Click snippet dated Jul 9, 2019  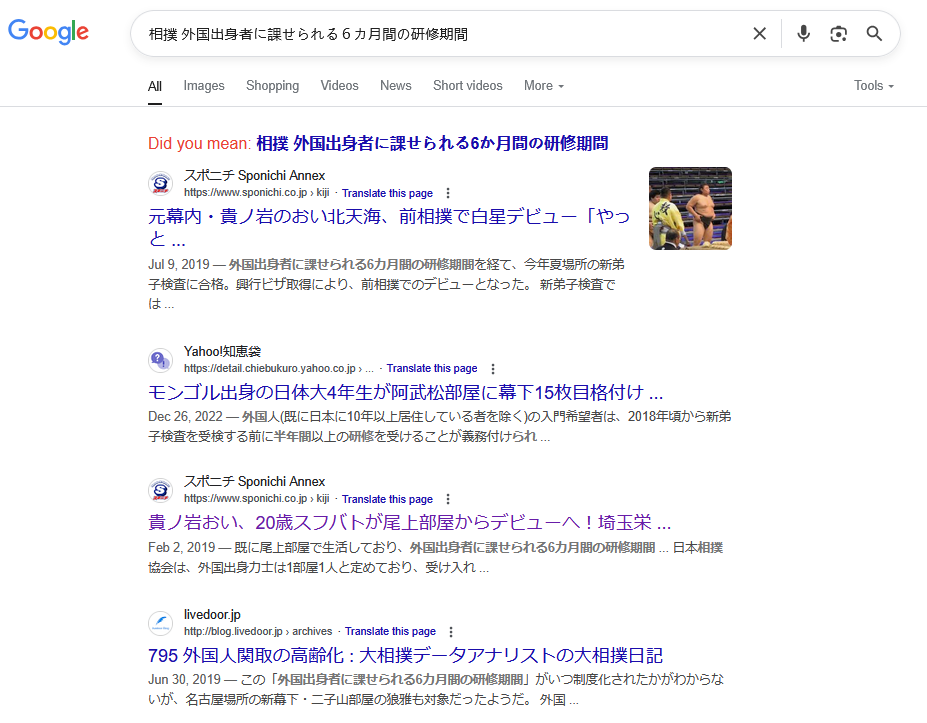[386, 284]
